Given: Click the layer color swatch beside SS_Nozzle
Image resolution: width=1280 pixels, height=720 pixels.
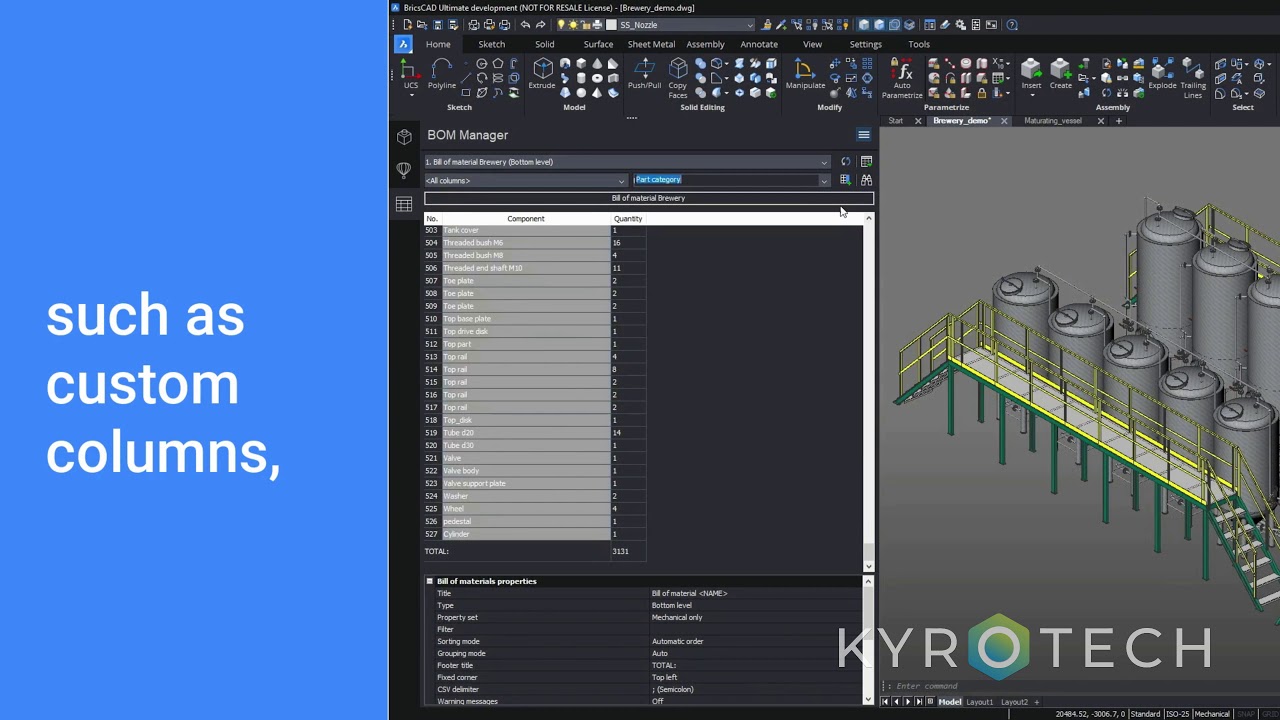Looking at the screenshot, I should click(612, 25).
